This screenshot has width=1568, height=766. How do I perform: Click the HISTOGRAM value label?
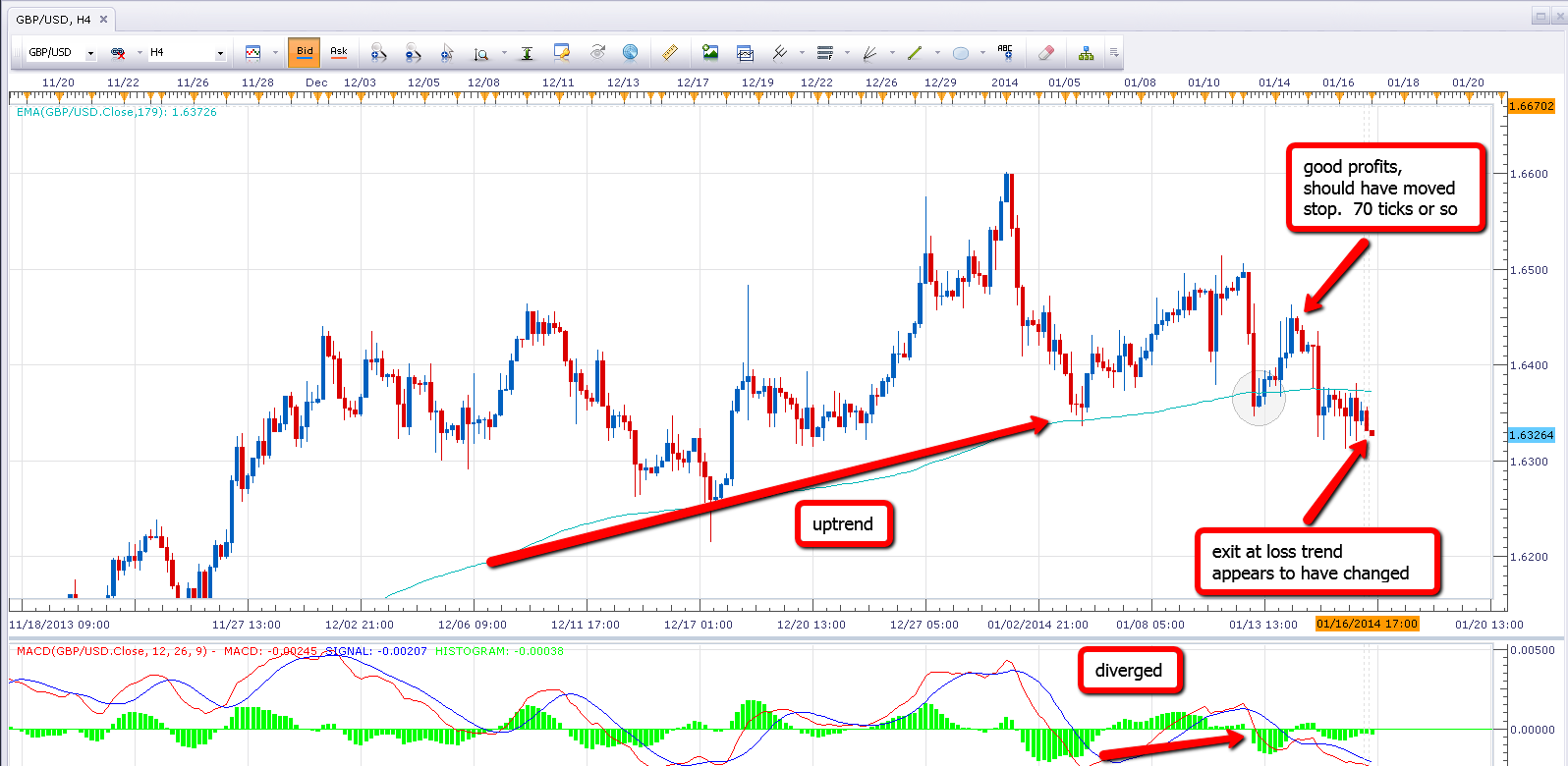[499, 651]
